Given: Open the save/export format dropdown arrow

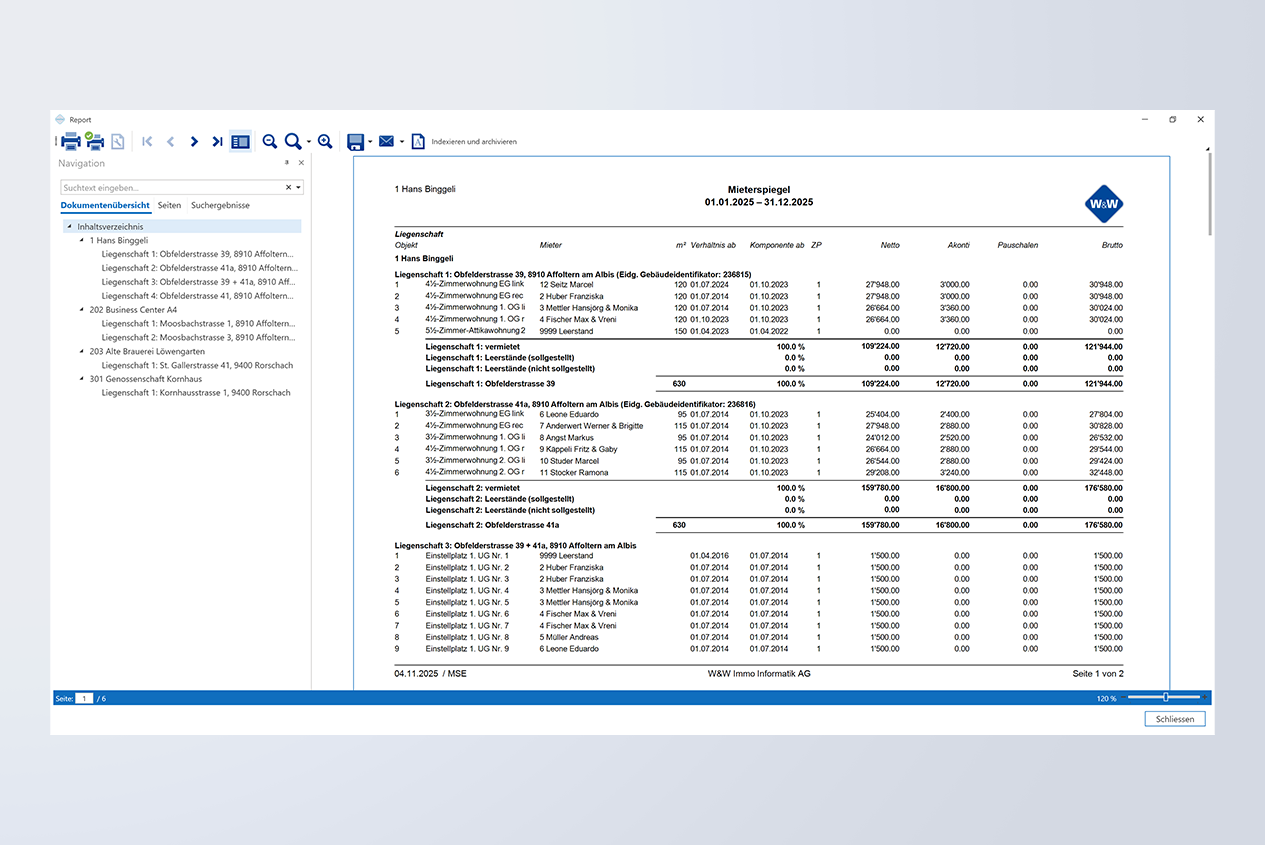Looking at the screenshot, I should (x=370, y=142).
